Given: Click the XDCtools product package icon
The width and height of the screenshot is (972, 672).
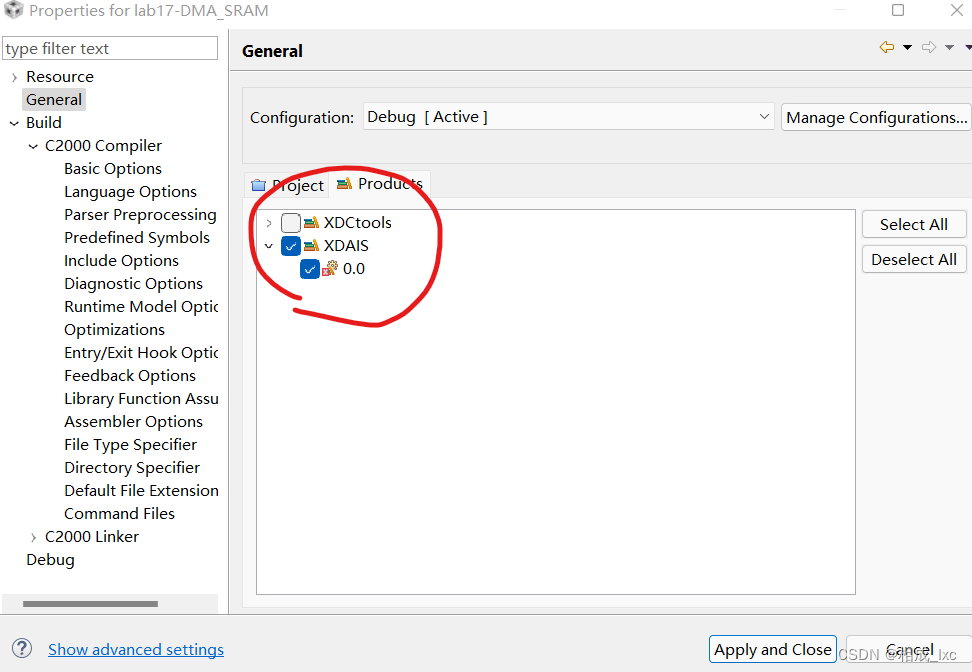Looking at the screenshot, I should 311,222.
